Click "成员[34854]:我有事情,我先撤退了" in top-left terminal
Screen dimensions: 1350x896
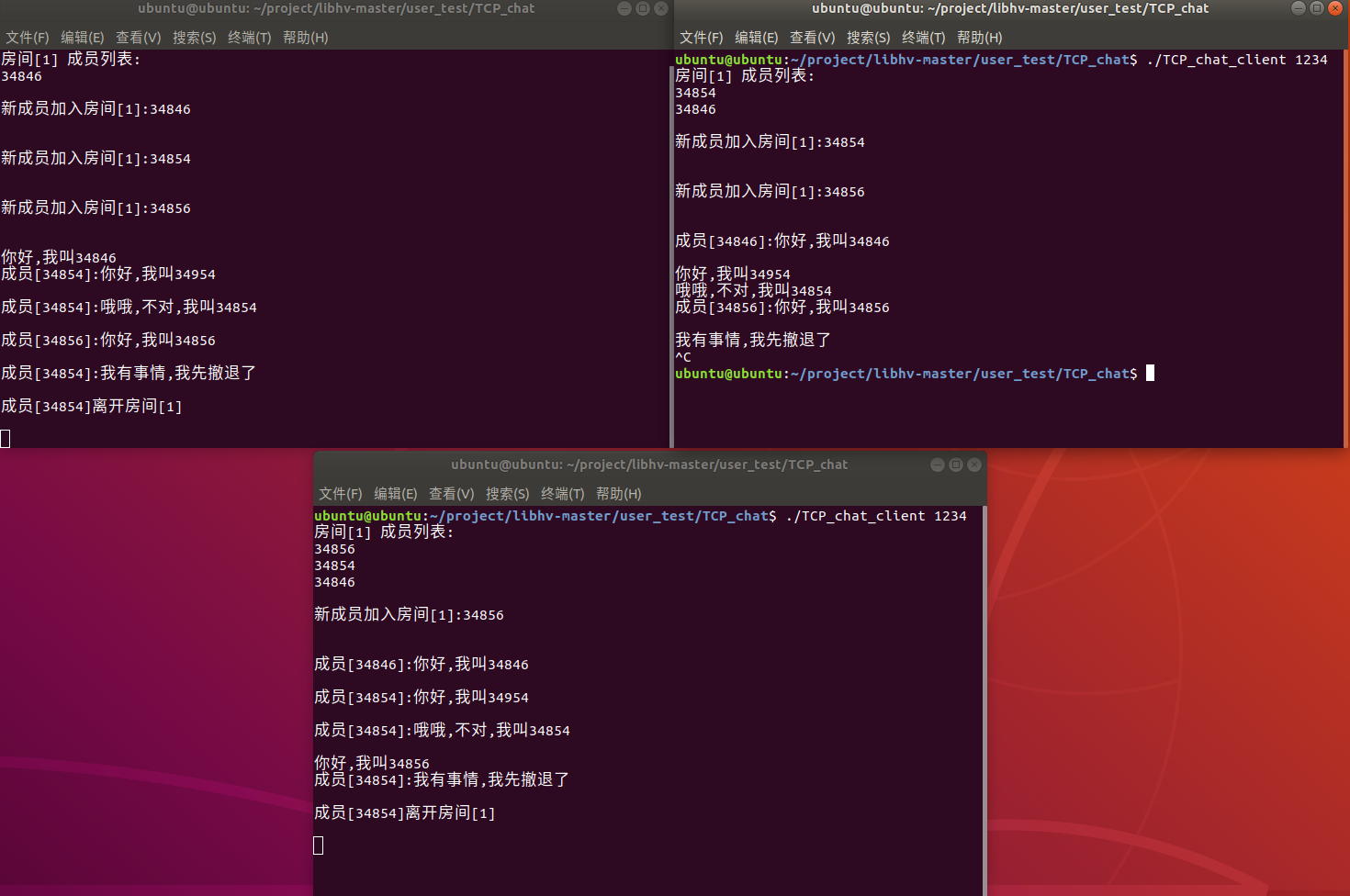pos(129,373)
